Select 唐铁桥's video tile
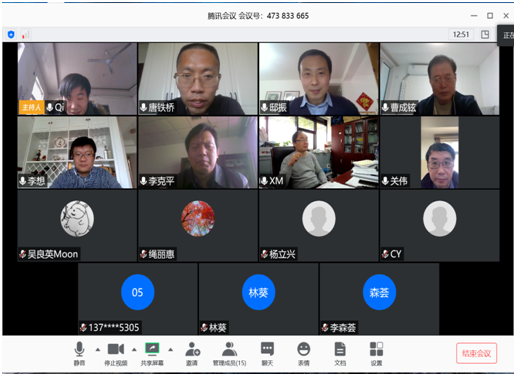 pyautogui.click(x=198, y=79)
